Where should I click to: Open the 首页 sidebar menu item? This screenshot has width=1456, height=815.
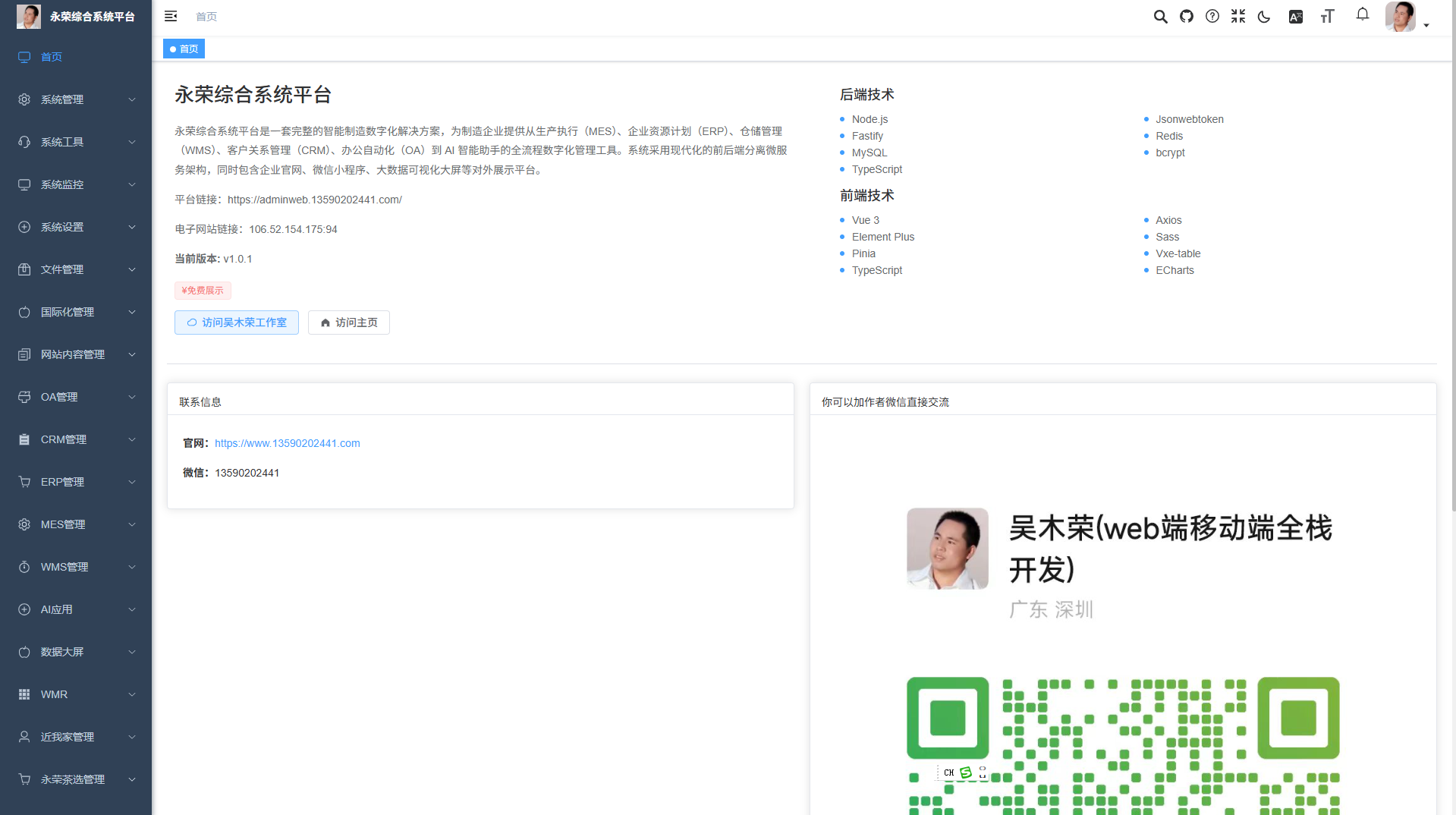click(x=76, y=57)
